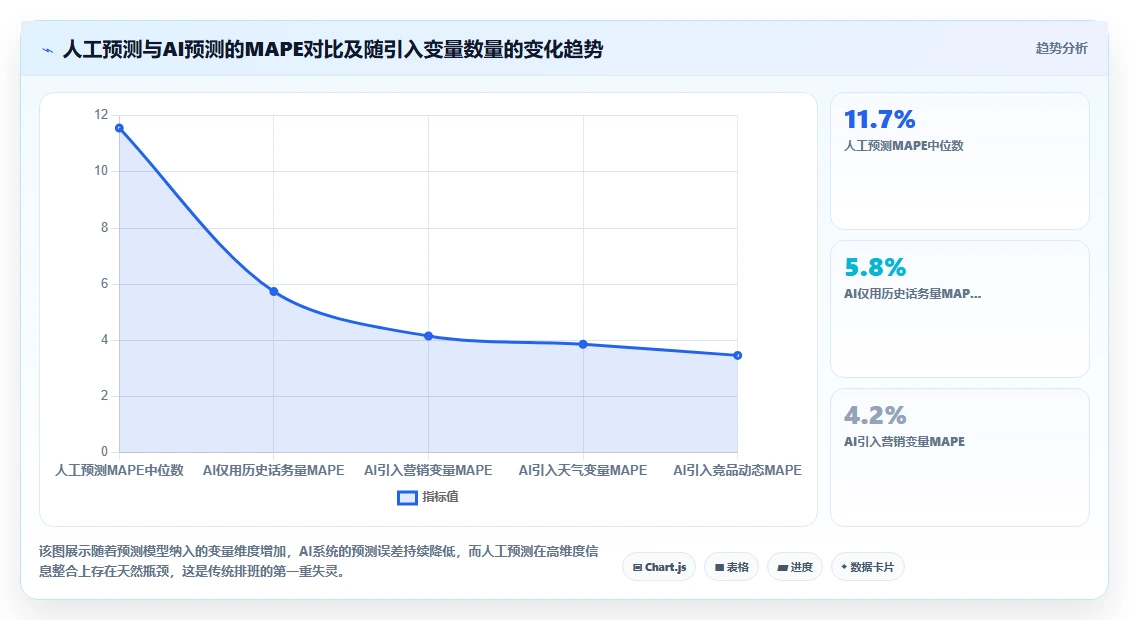Image resolution: width=1129 pixels, height=620 pixels.
Task: Click x-axis label AI引入竞品动态MAPE
Action: coord(737,470)
